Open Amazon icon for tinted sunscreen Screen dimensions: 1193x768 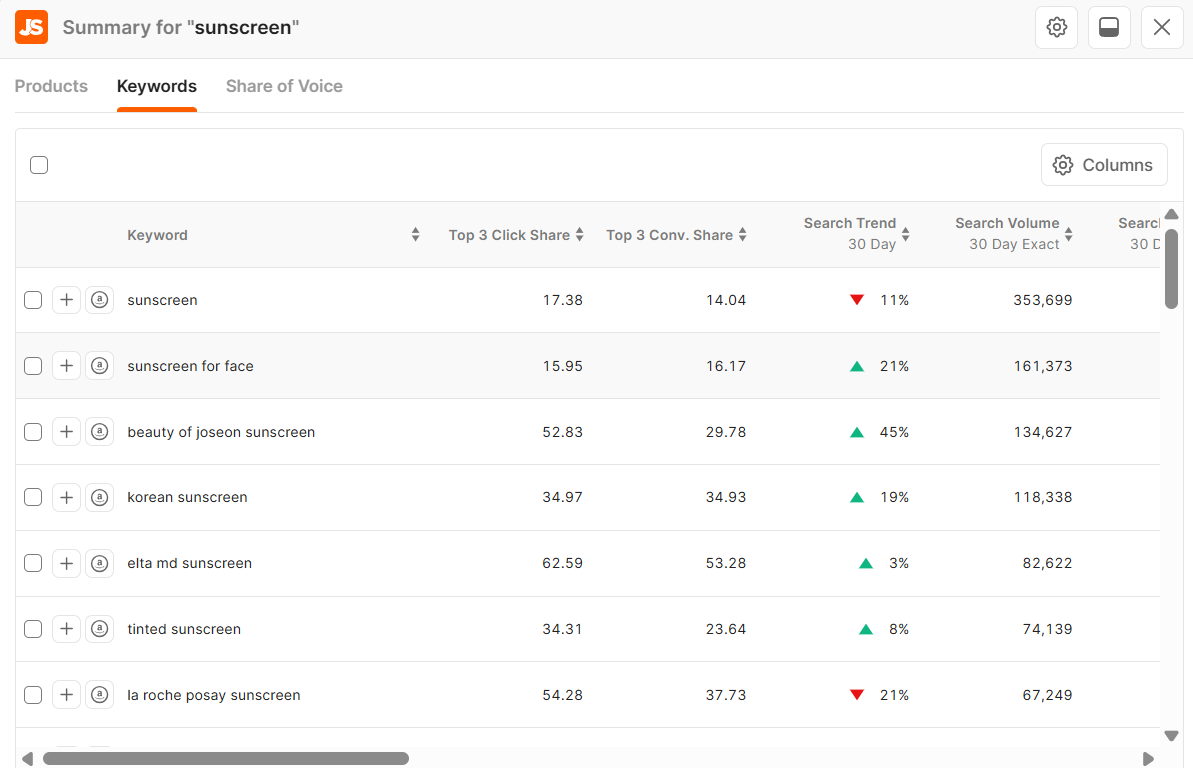tap(99, 629)
